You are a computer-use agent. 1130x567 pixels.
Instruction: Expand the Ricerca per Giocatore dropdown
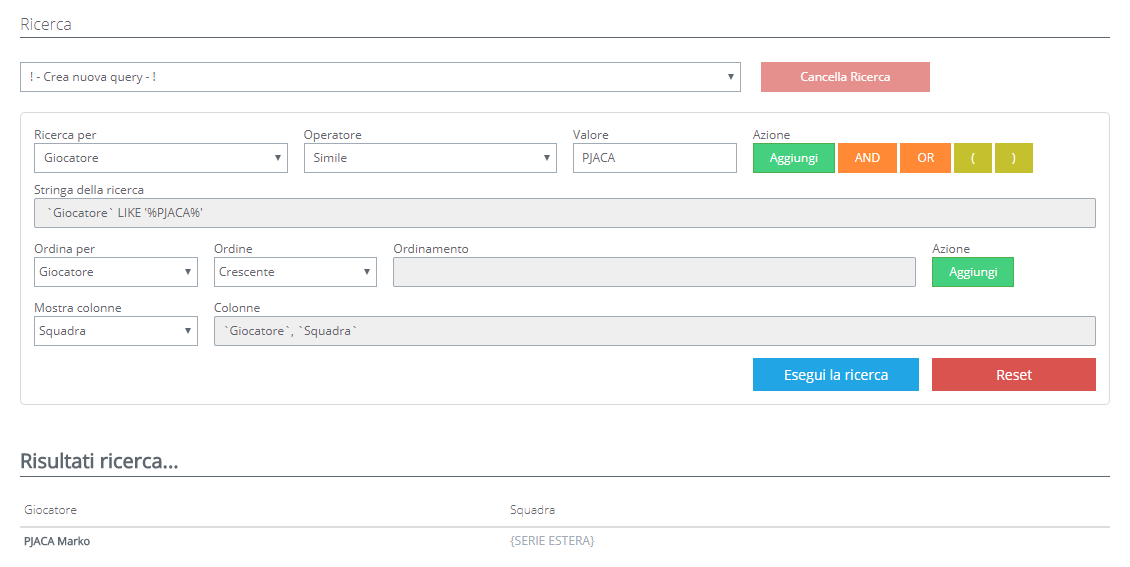point(160,158)
